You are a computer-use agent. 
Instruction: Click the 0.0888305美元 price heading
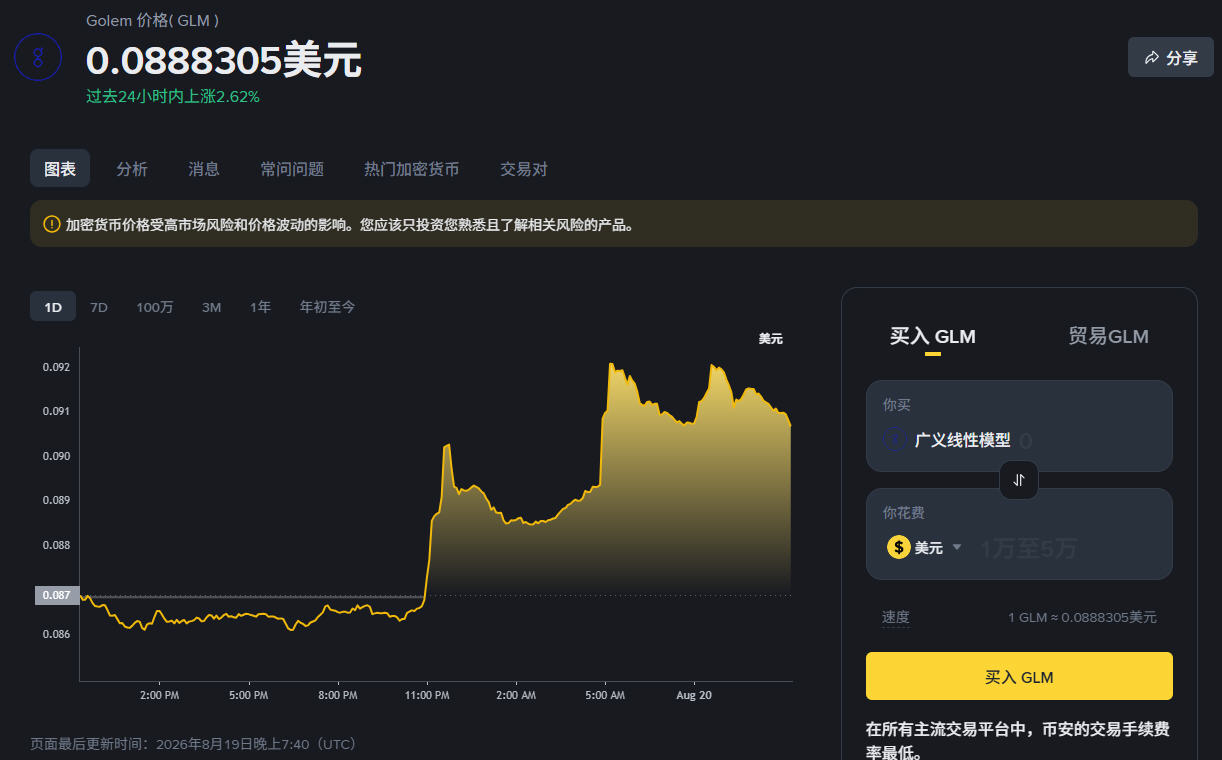(224, 61)
